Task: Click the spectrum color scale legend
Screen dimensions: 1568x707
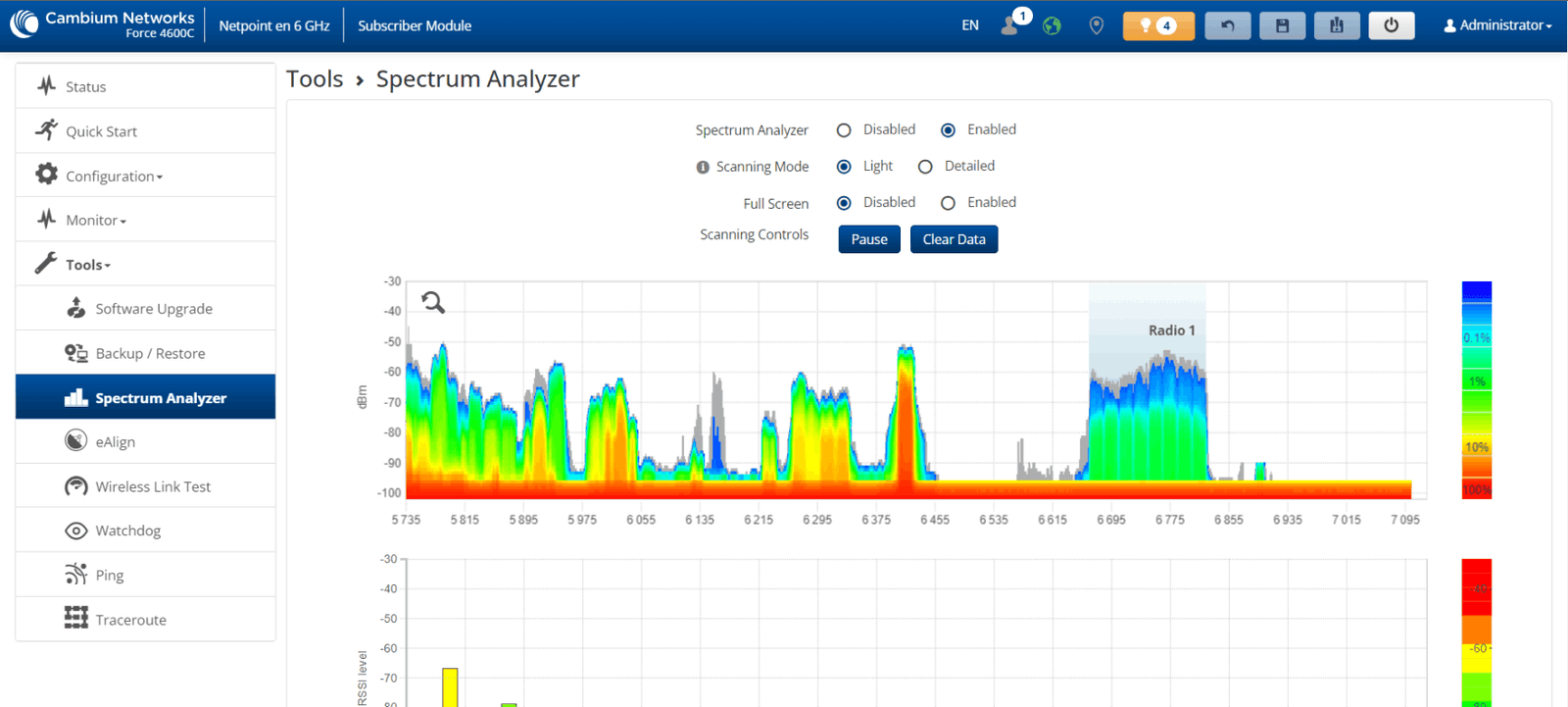Action: point(1476,389)
